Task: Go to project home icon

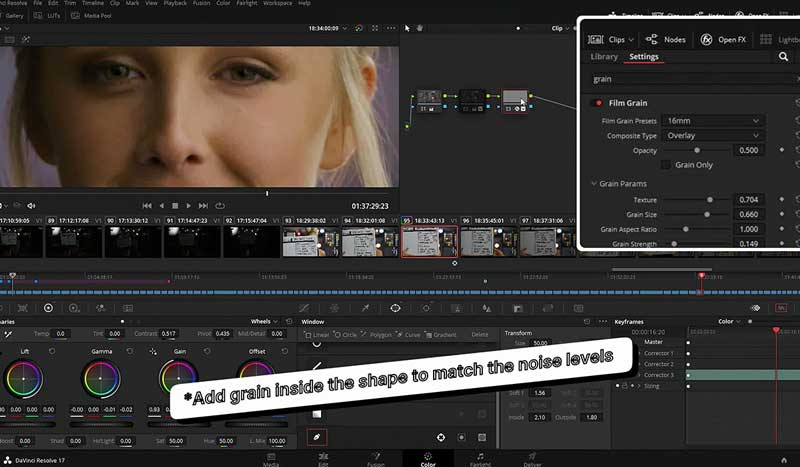Action: 784,460
